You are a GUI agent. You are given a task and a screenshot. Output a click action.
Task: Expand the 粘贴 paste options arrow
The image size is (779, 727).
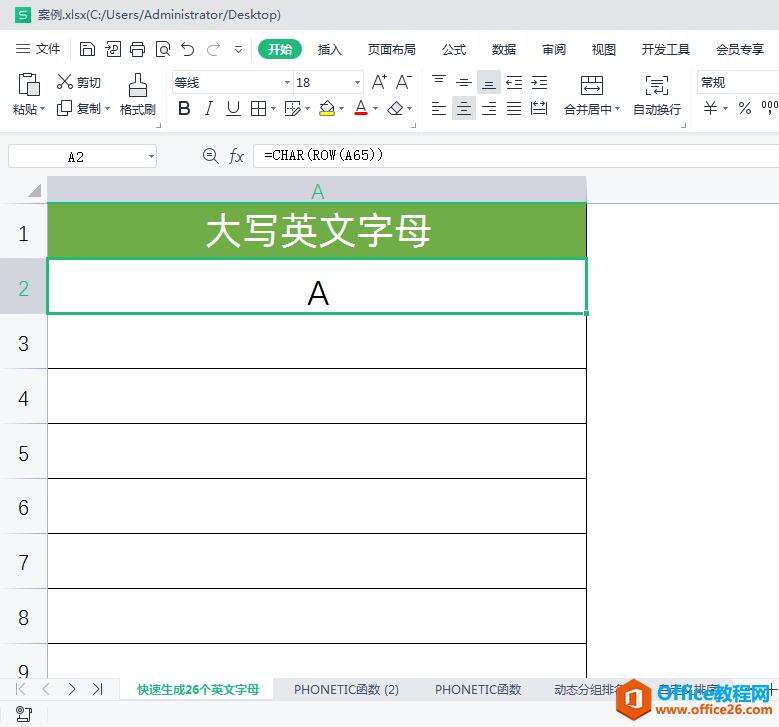(x=42, y=108)
